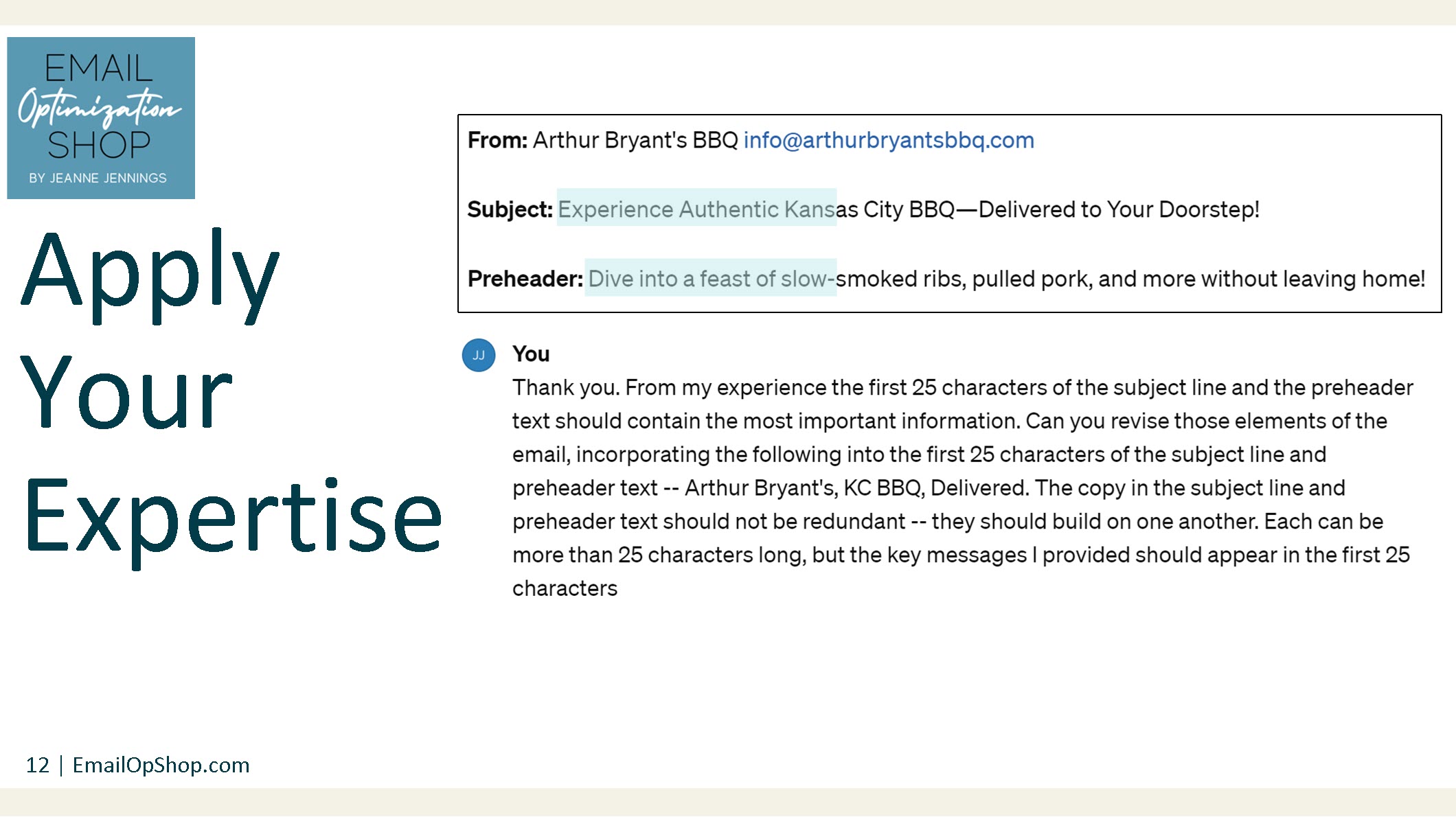Click the sender name Arthur Bryant's BBQ

coord(635,140)
